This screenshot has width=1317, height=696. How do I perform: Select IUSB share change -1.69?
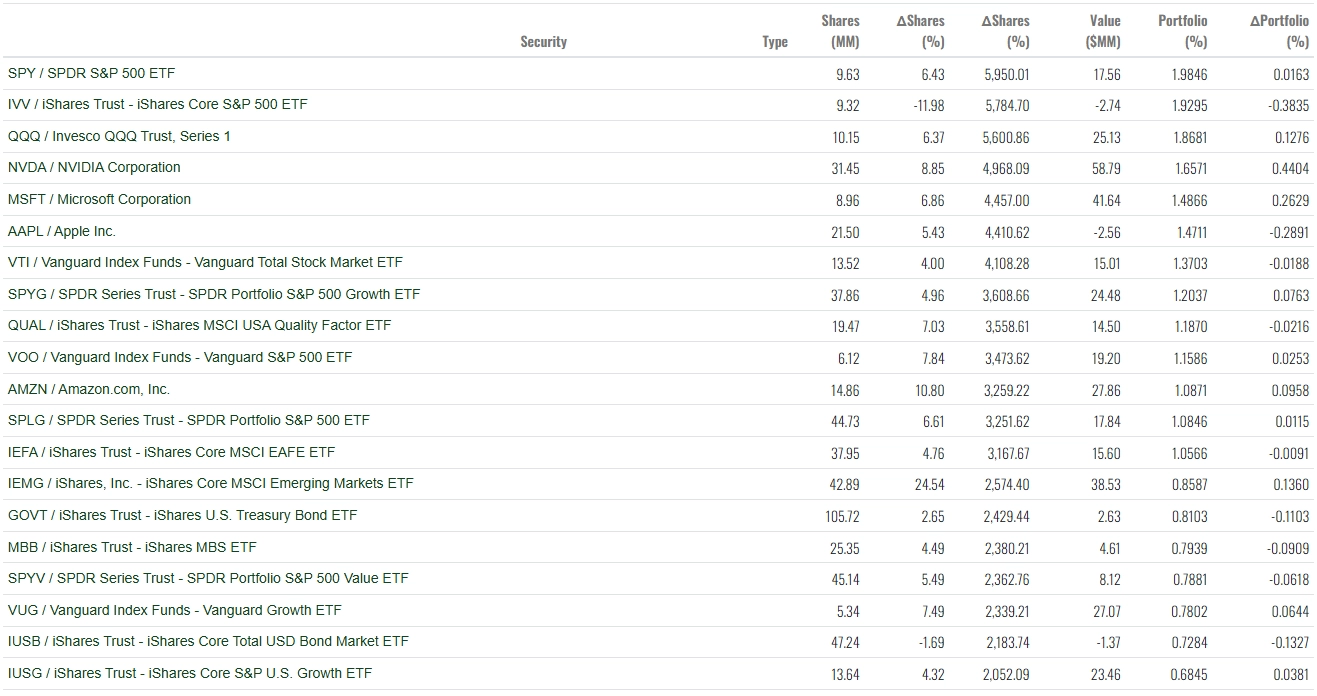932,642
